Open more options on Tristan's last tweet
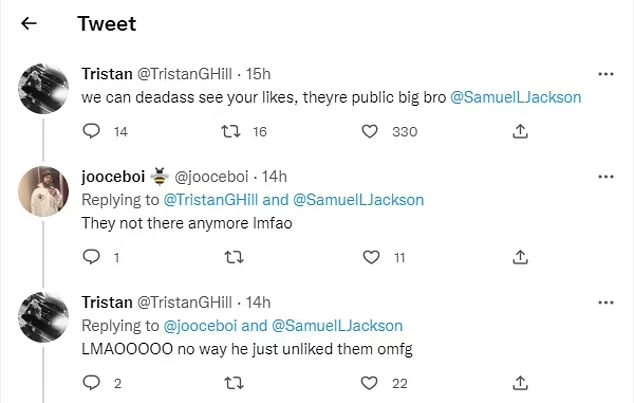Viewport: 634px width, 403px height. [605, 303]
